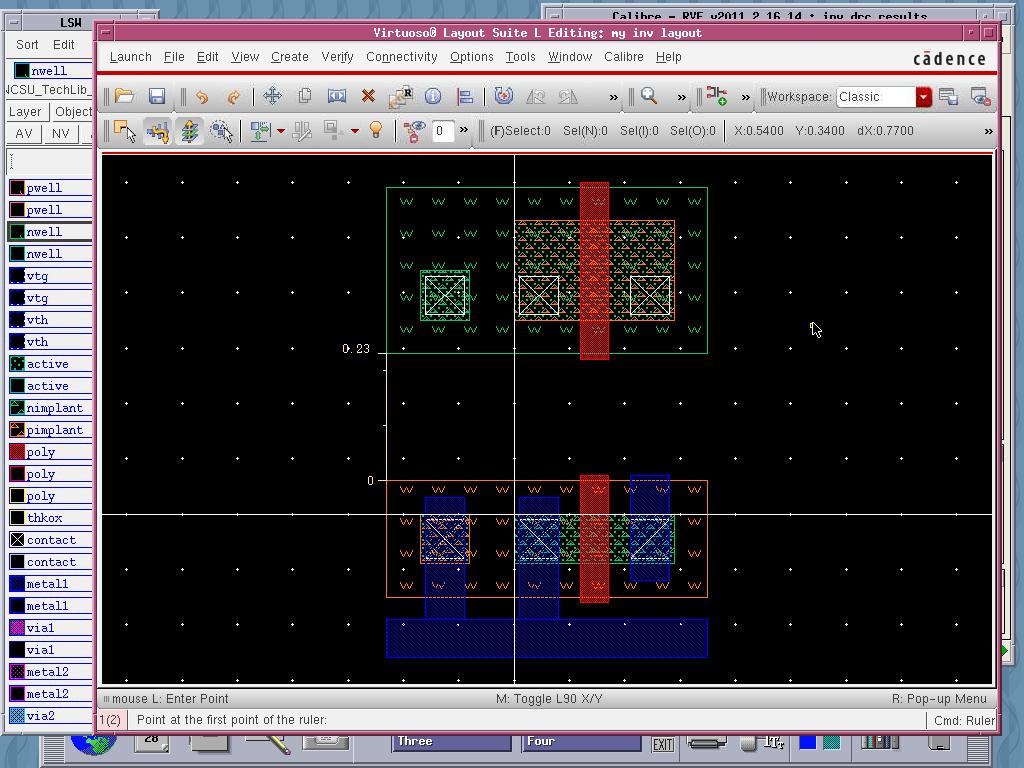
Task: Click the Align objects icon
Action: 465,97
